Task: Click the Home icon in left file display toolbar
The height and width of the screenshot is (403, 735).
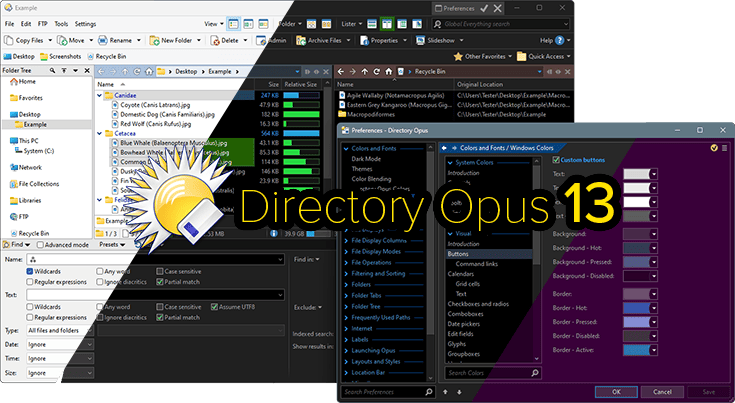Action: point(149,72)
